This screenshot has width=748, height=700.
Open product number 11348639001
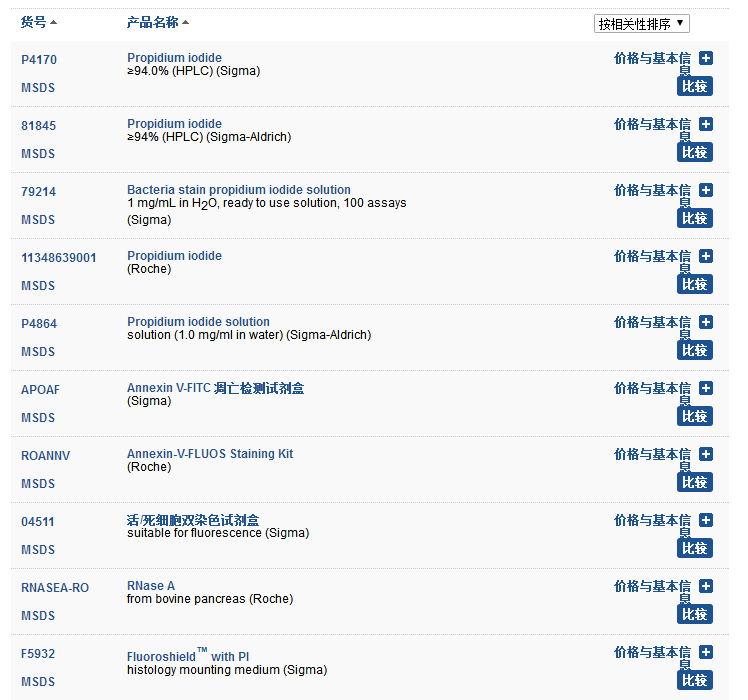(x=59, y=258)
